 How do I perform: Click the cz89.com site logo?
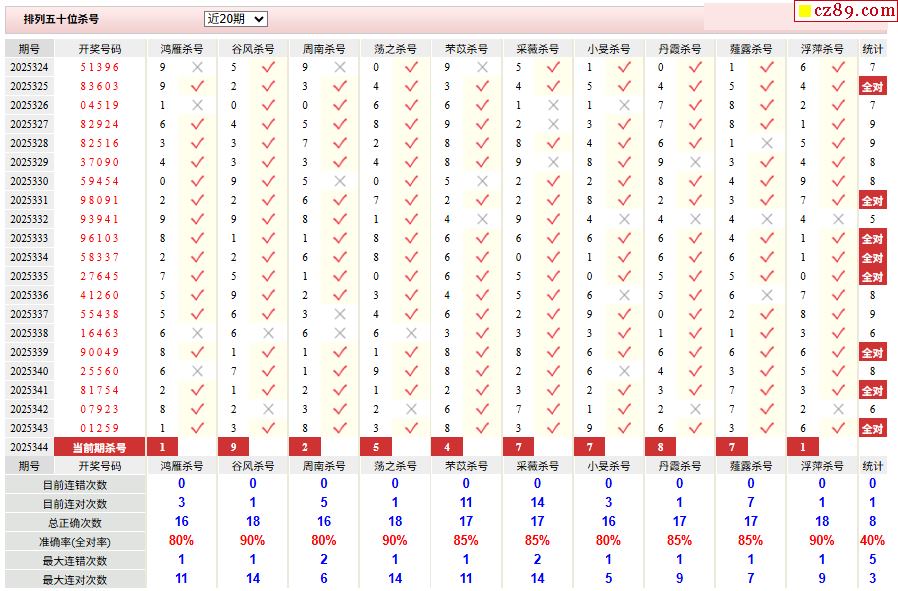coord(846,10)
